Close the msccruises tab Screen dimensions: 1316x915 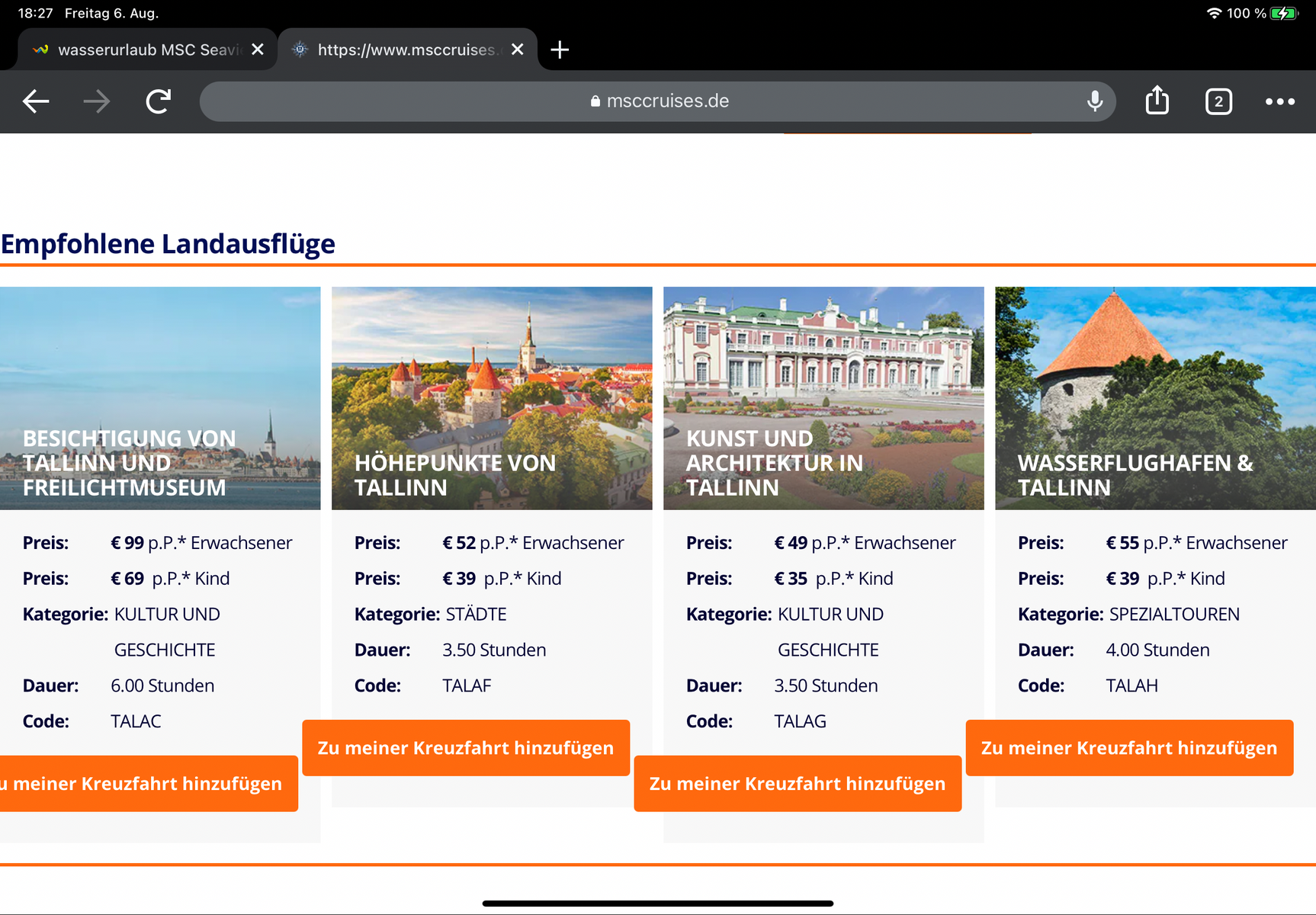[x=517, y=50]
